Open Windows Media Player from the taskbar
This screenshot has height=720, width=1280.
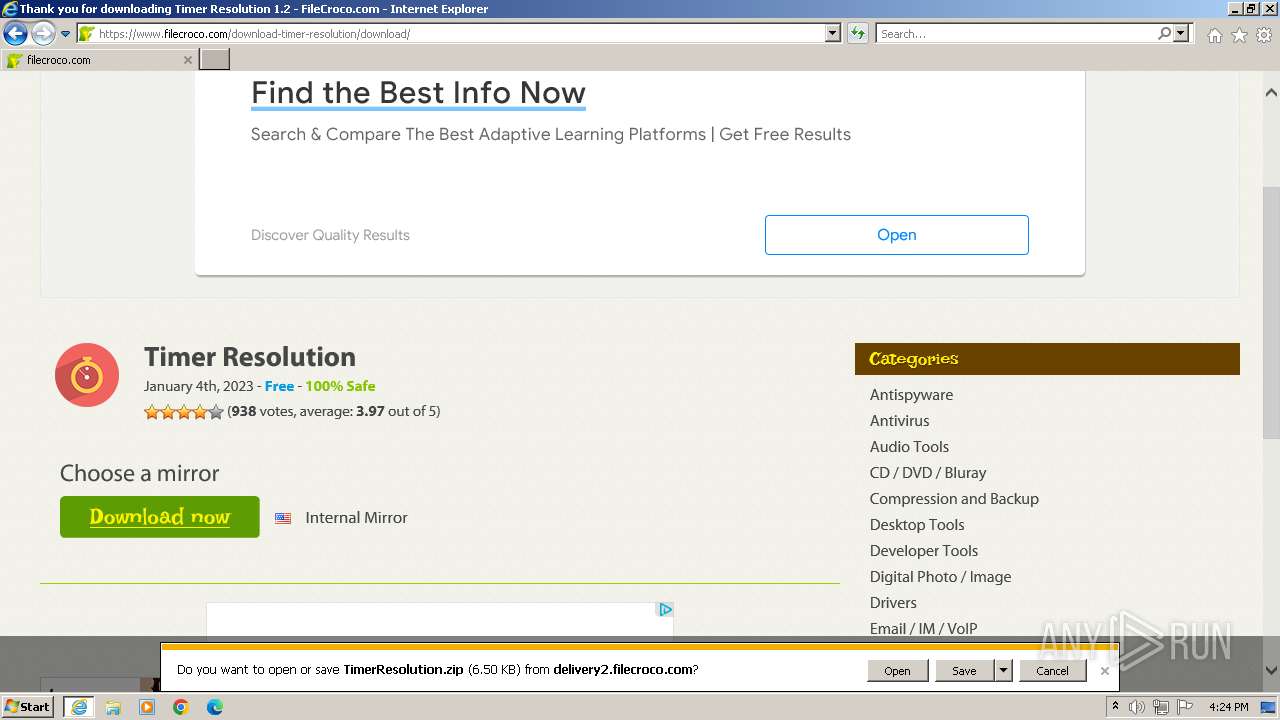pyautogui.click(x=147, y=707)
